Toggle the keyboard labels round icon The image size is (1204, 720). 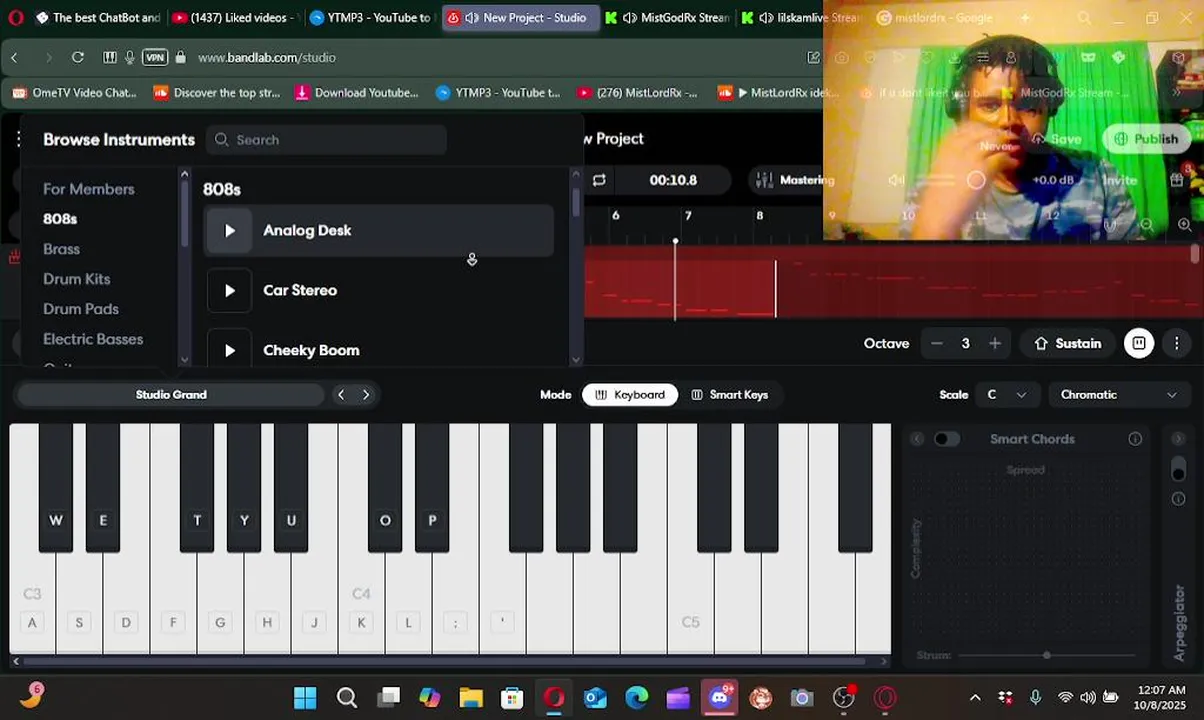pyautogui.click(x=1139, y=343)
